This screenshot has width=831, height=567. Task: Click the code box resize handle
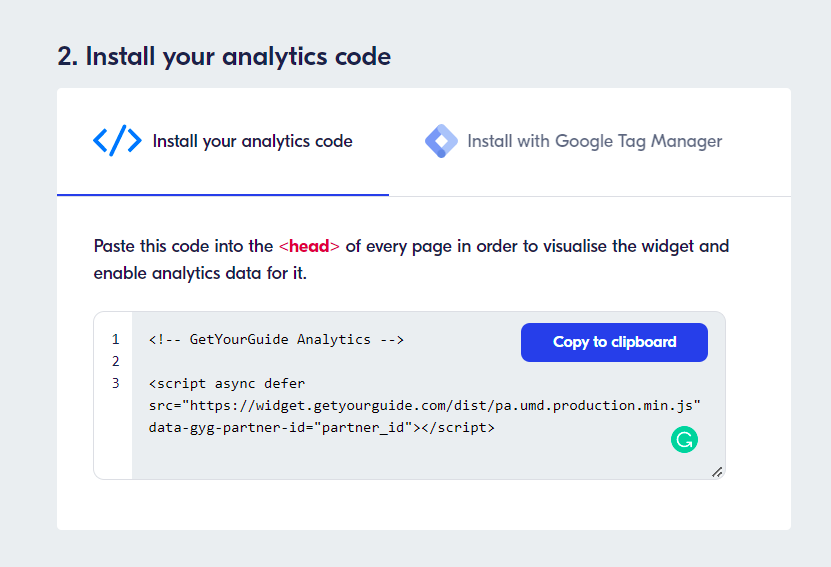click(x=717, y=472)
